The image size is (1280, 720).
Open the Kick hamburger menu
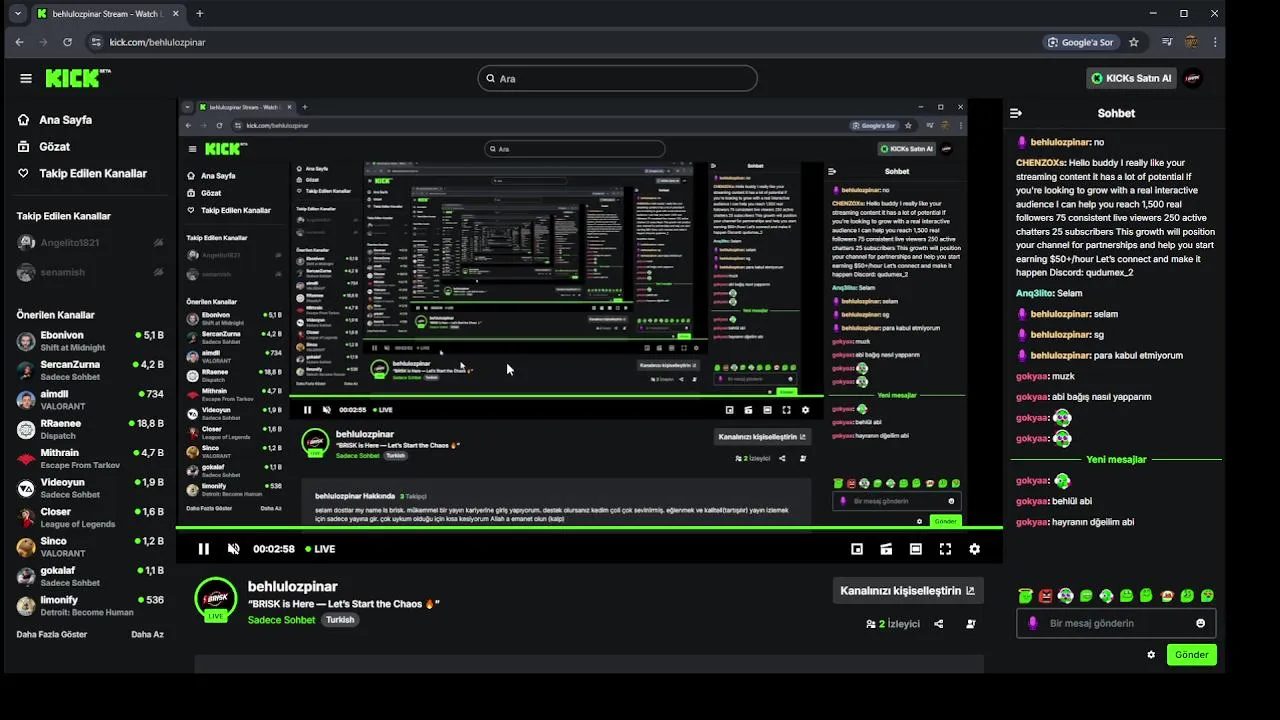click(x=26, y=78)
